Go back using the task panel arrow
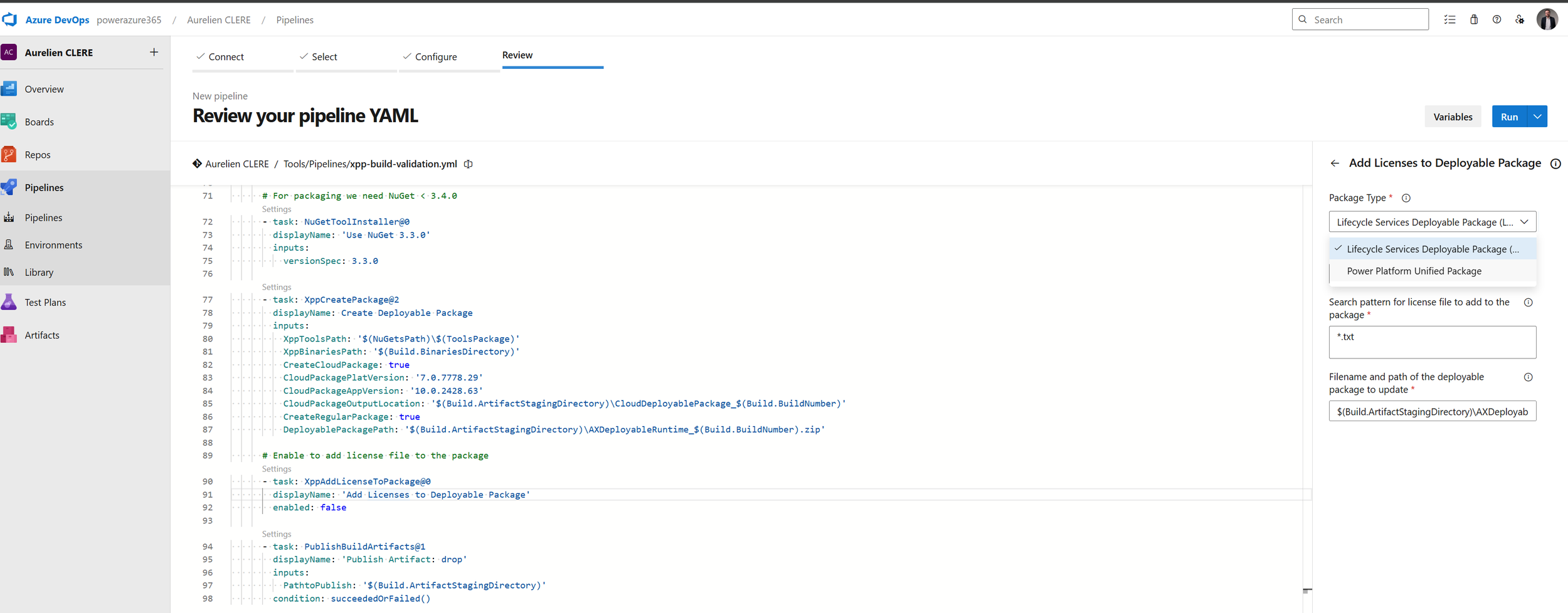This screenshot has height=613, width=1568. click(x=1335, y=163)
